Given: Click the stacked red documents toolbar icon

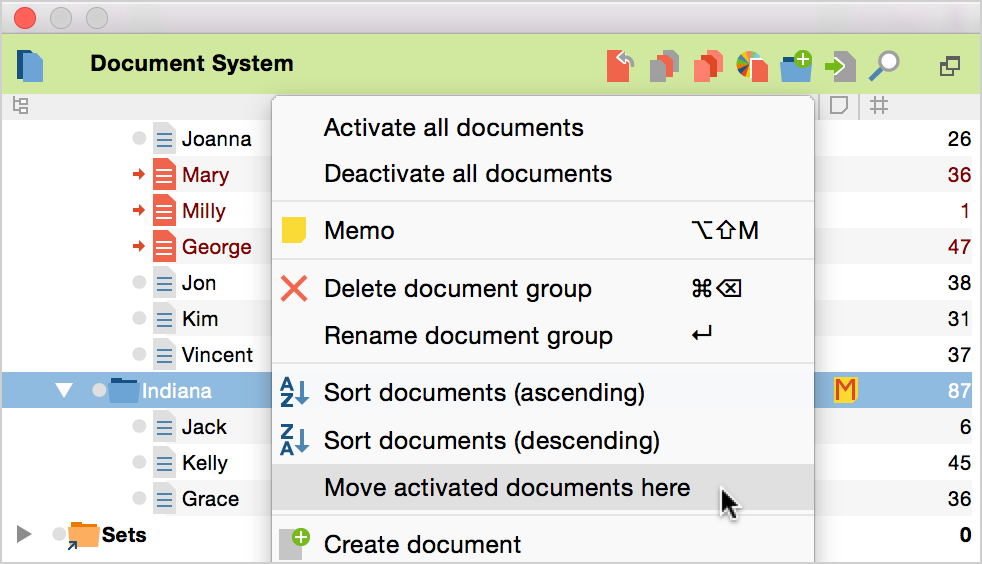Looking at the screenshot, I should pyautogui.click(x=708, y=66).
